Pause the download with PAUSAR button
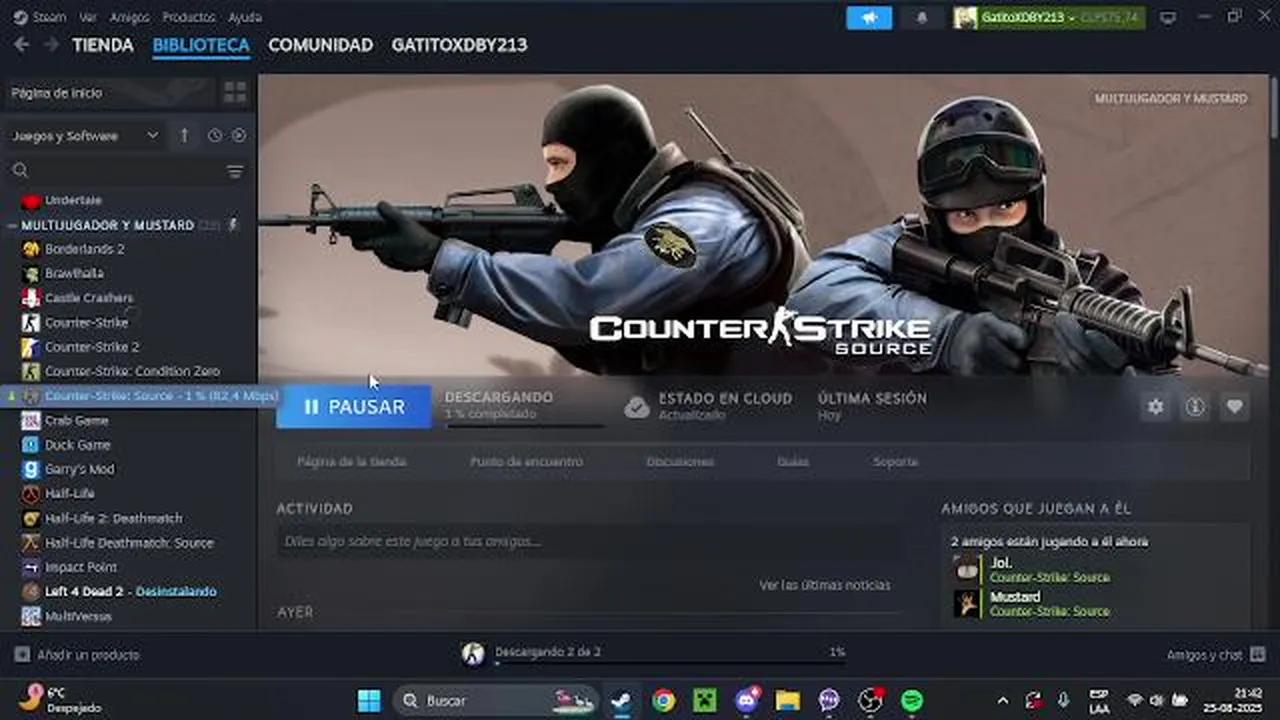 click(354, 407)
